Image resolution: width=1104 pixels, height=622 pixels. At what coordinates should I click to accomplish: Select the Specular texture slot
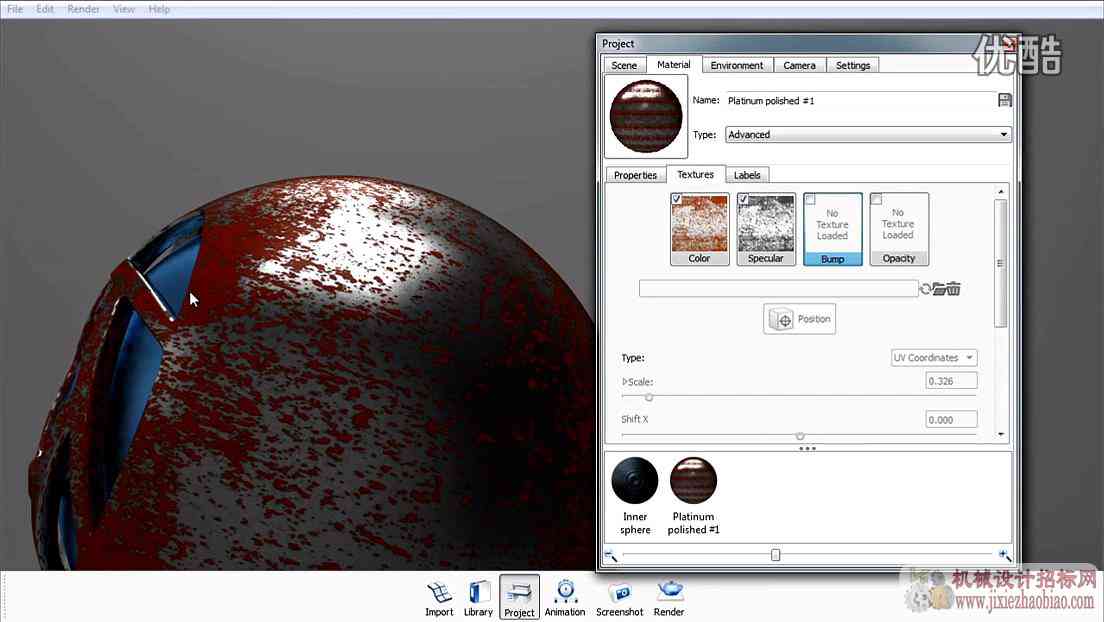765,229
